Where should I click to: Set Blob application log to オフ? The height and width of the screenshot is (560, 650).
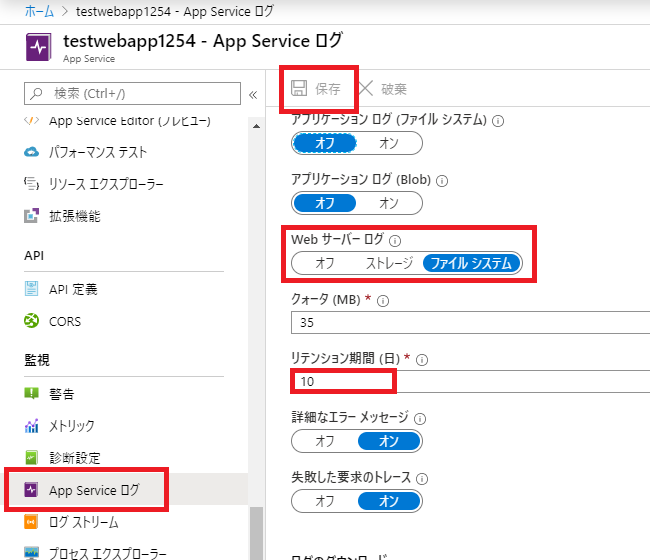(325, 203)
